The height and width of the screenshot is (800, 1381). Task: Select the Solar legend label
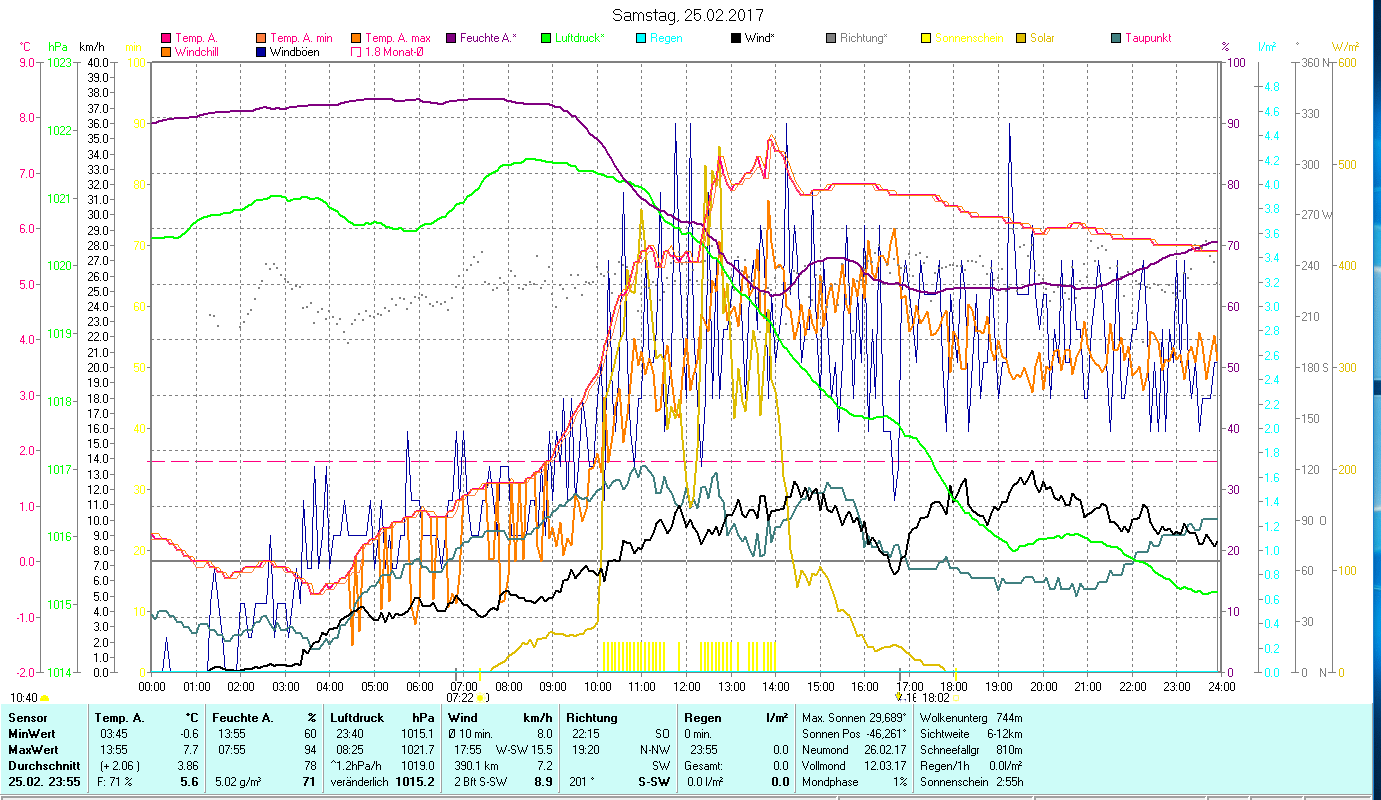click(1042, 38)
